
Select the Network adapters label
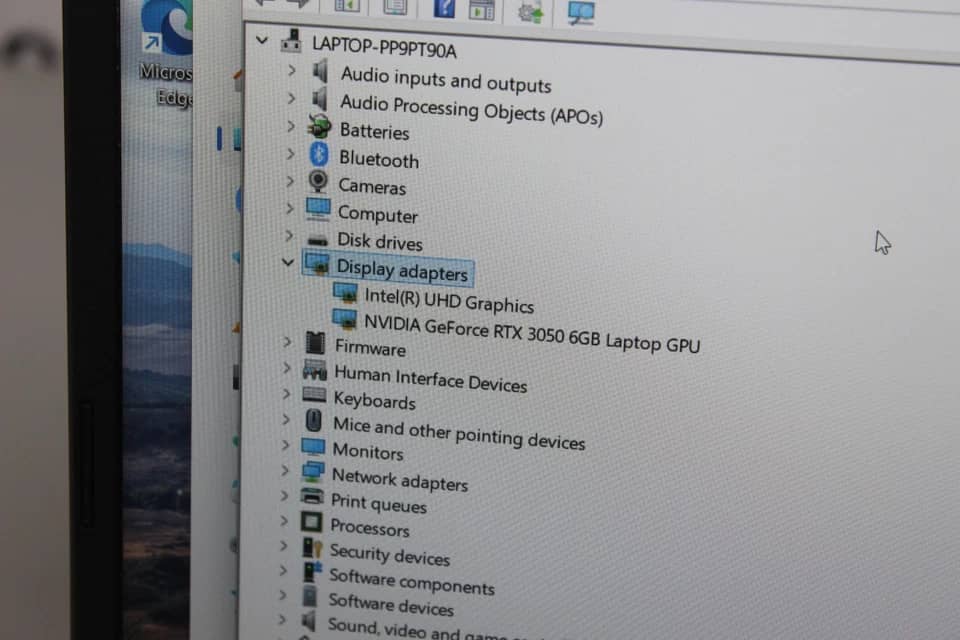coord(400,480)
